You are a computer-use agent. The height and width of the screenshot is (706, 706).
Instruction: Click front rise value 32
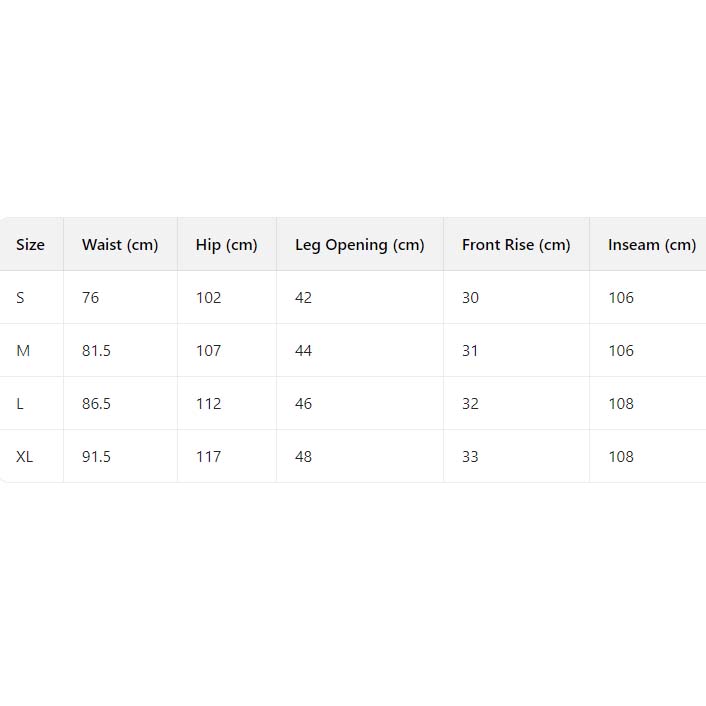470,404
